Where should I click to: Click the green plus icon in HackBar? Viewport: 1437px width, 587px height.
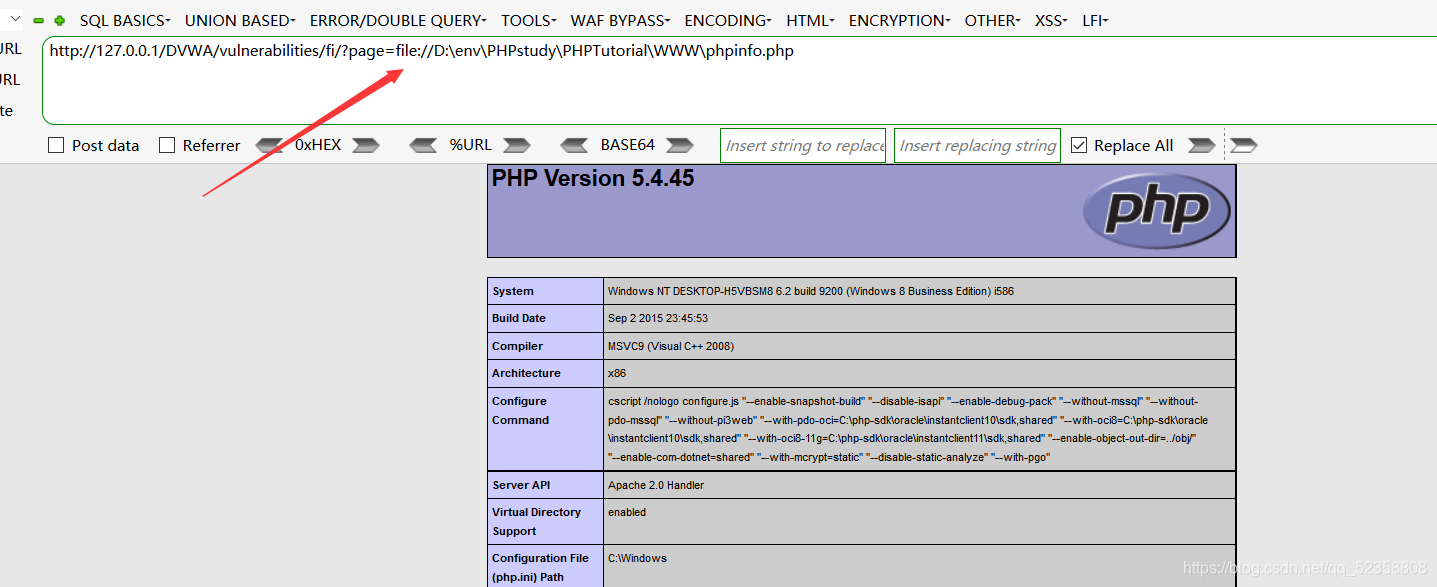coord(60,20)
